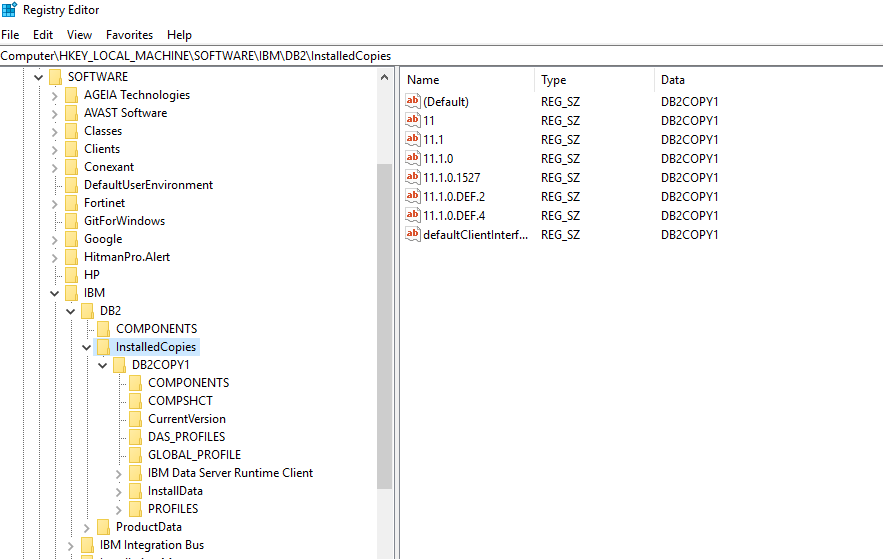
Task: Collapse the DB2 tree node
Action: click(70, 311)
